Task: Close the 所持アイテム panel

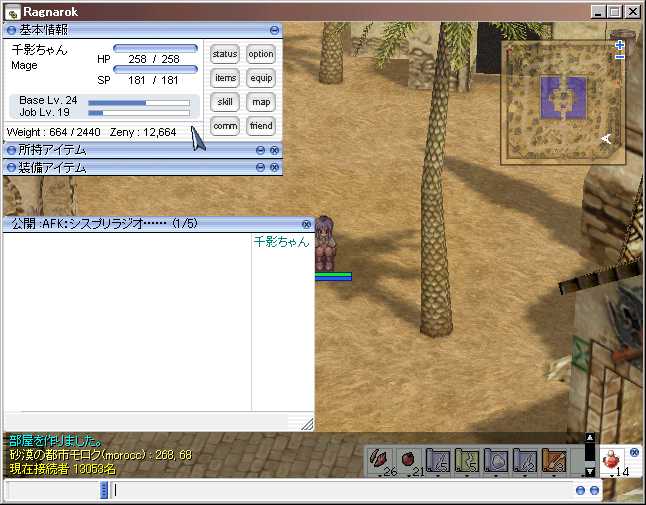Action: pos(274,150)
